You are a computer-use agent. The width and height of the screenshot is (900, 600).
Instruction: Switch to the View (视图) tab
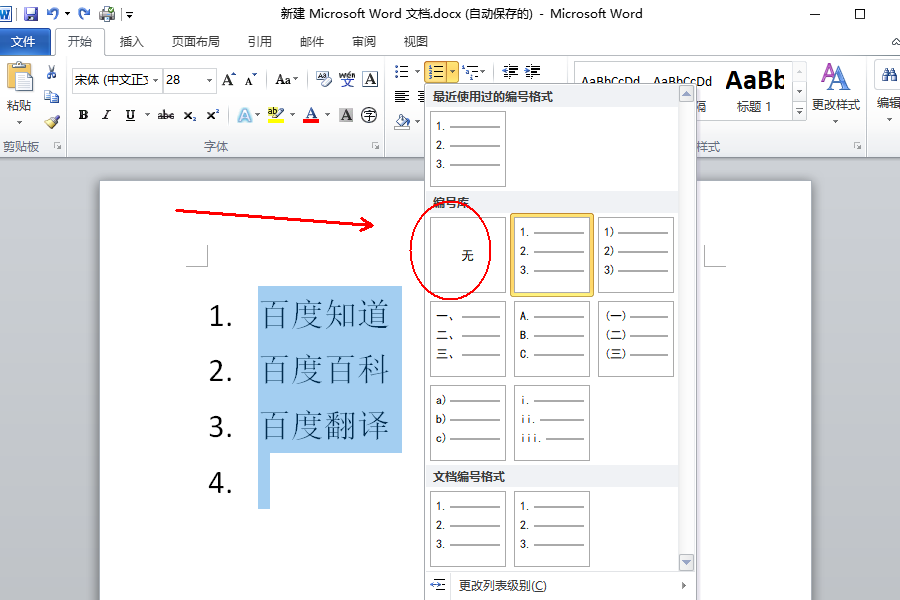pyautogui.click(x=416, y=41)
